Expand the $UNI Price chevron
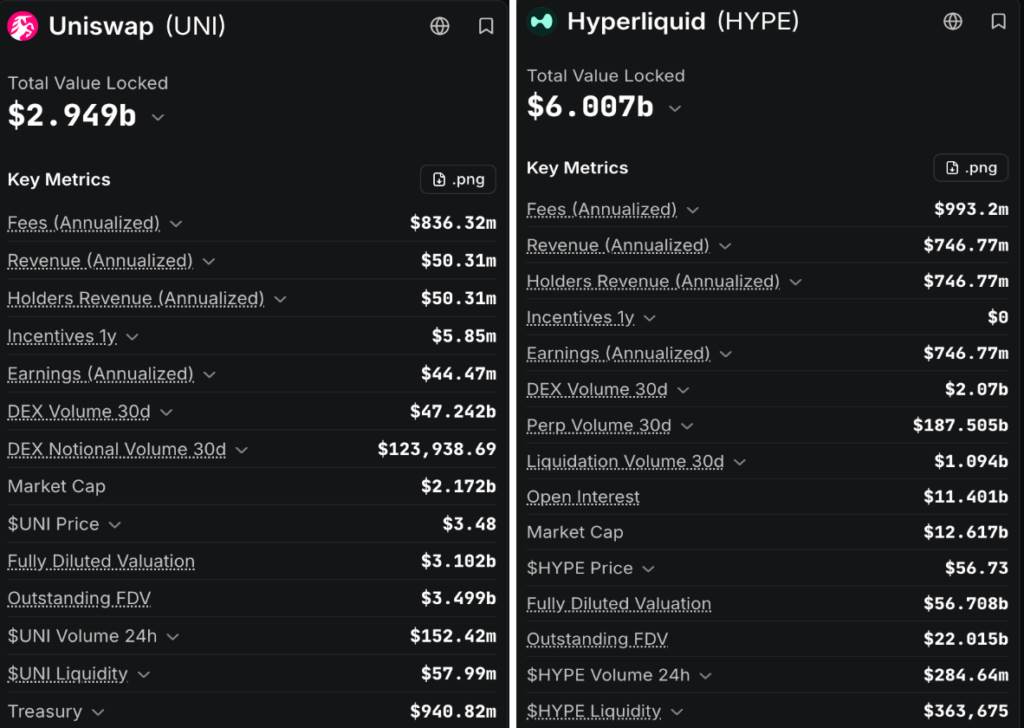1024x728 pixels. point(115,525)
